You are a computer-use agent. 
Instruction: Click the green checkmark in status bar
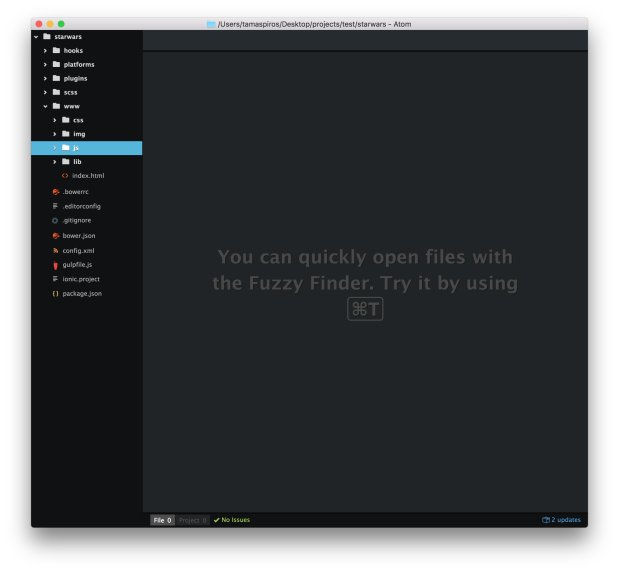tap(216, 520)
